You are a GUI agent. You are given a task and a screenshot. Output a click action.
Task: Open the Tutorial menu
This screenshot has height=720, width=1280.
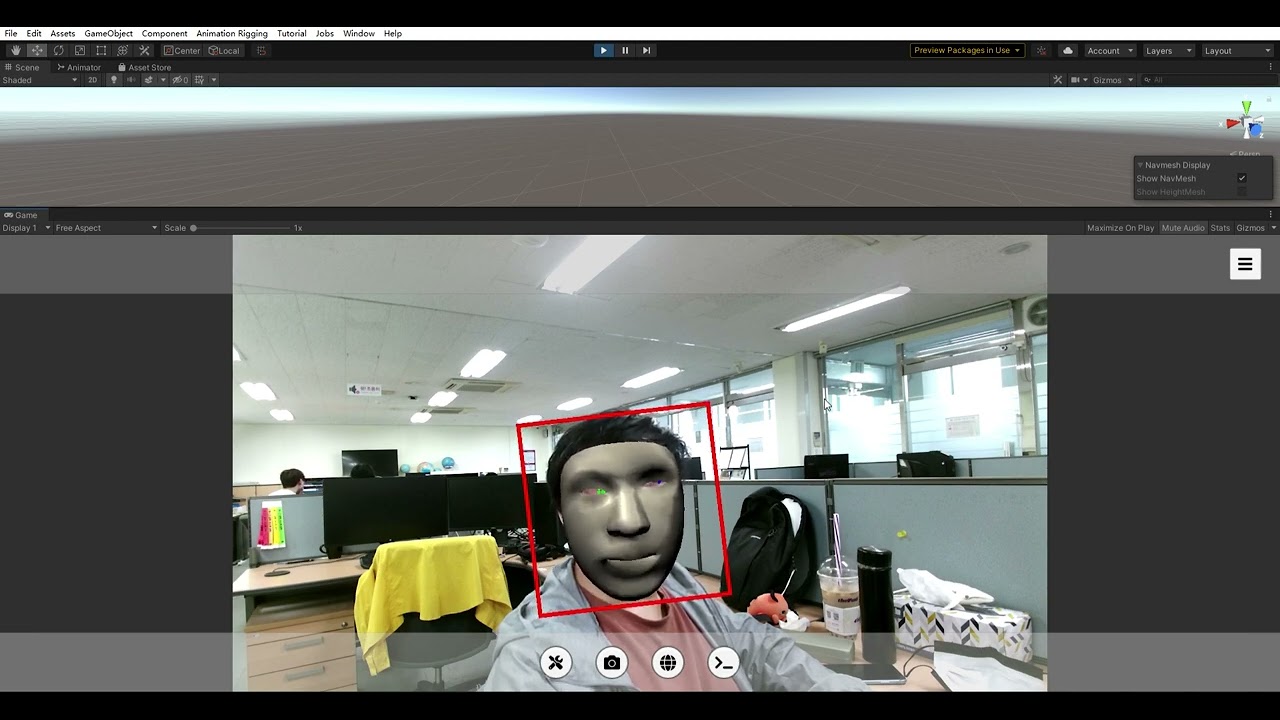point(292,33)
